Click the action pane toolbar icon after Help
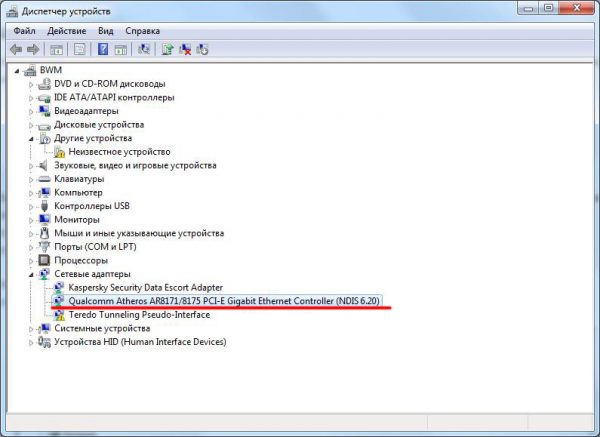Image resolution: width=600 pixels, height=437 pixels. (121, 49)
